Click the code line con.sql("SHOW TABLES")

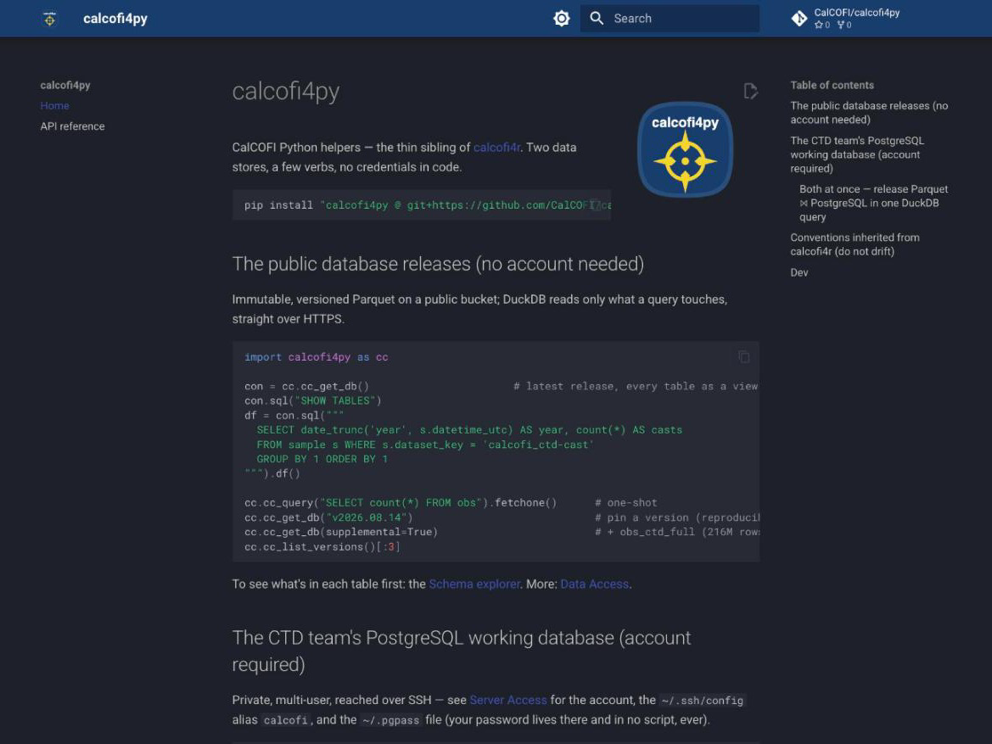tap(313, 400)
